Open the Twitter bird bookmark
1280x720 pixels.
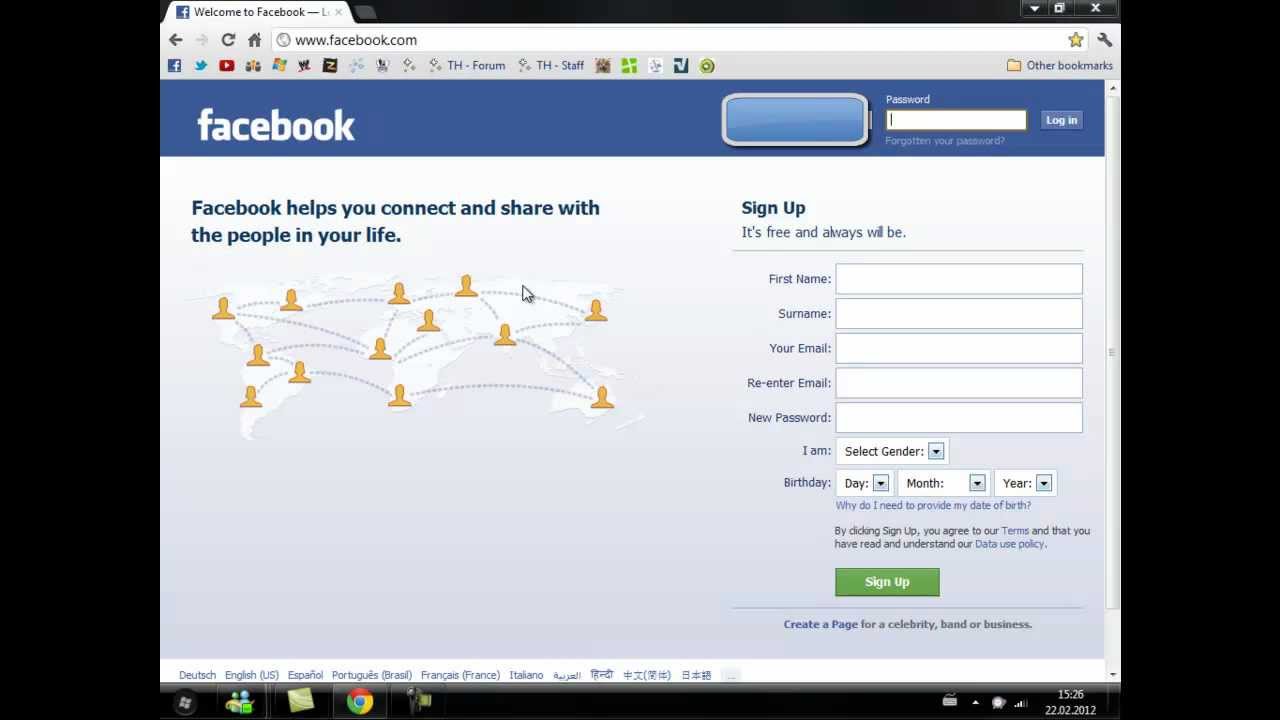tap(201, 66)
